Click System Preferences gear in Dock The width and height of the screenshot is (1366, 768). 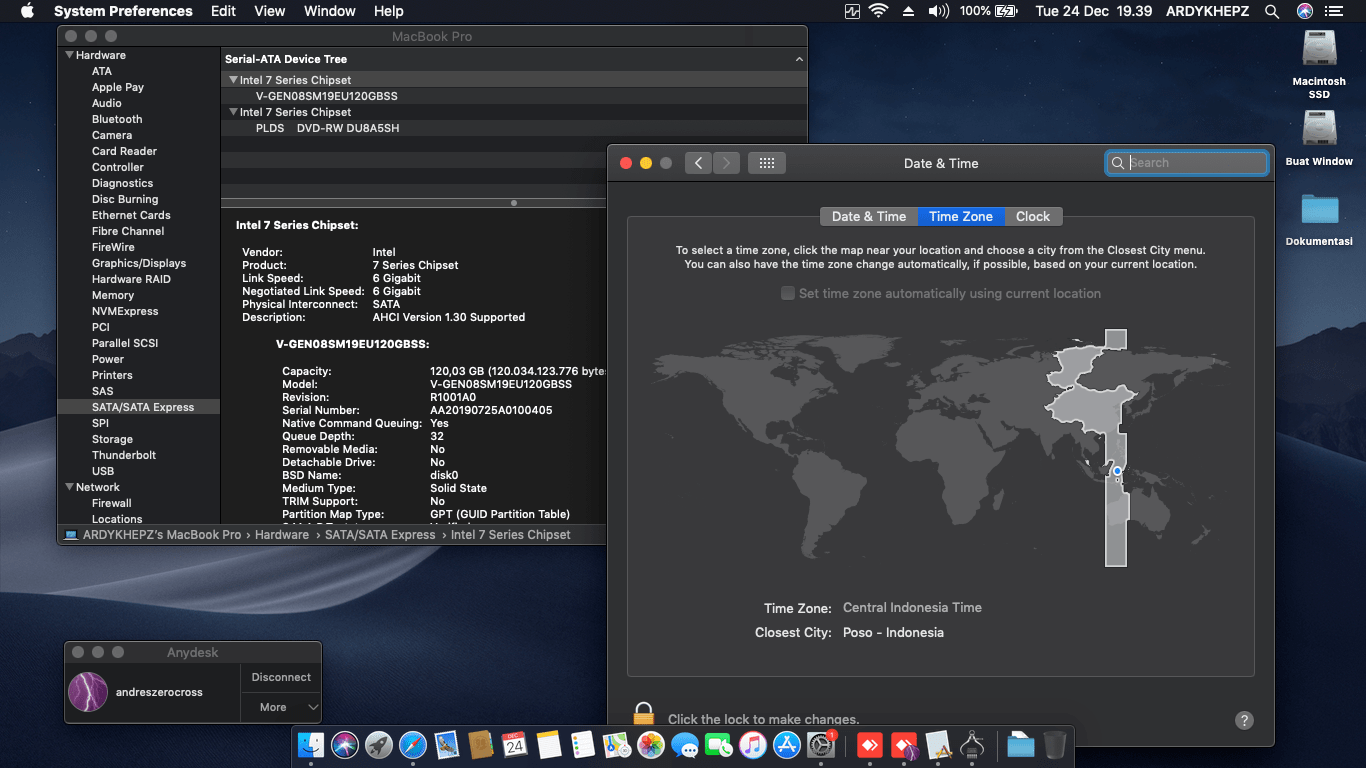pos(821,745)
